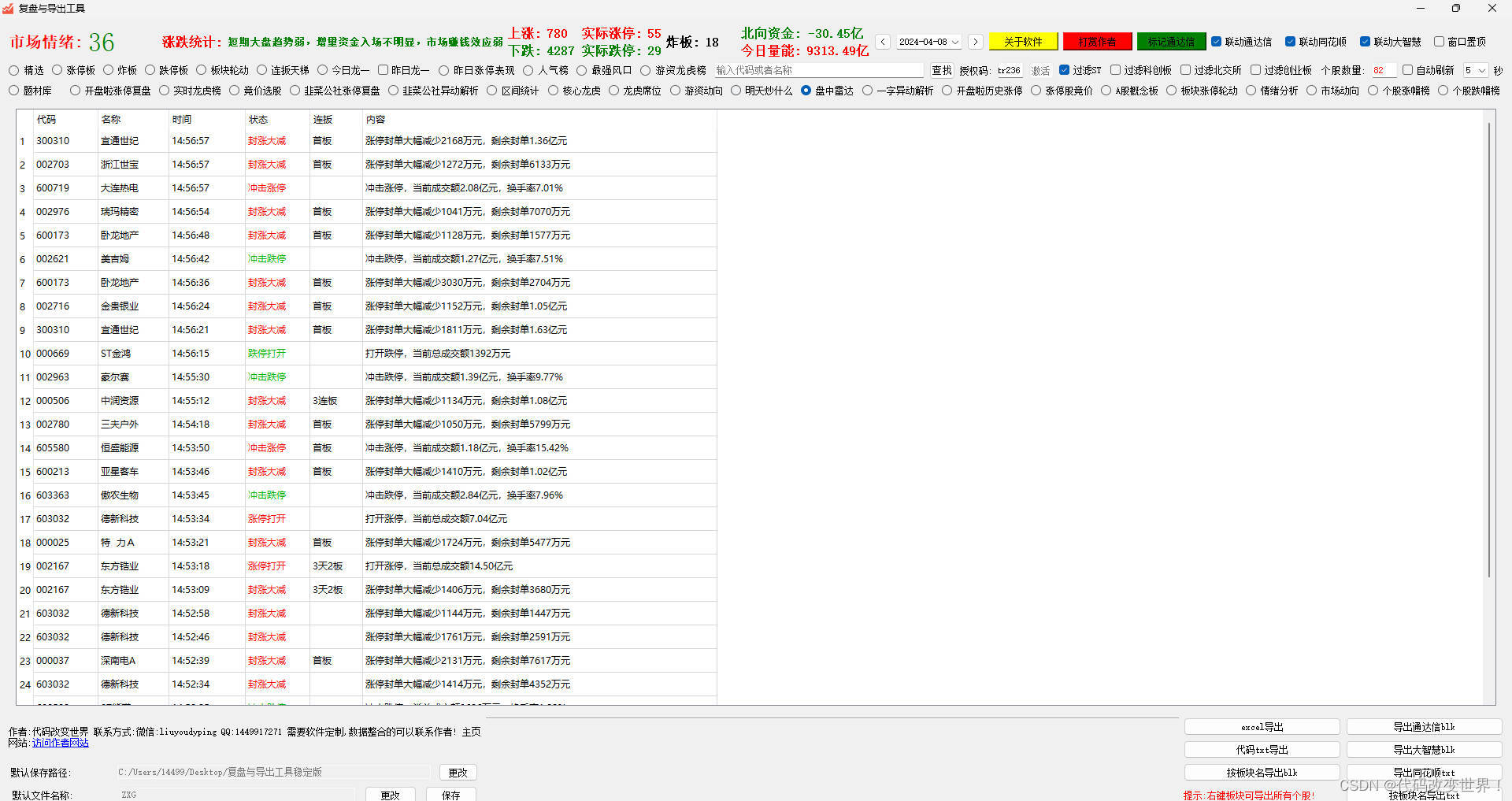Image resolution: width=1512 pixels, height=801 pixels.
Task: Select the 个股涨幅榜 radio option
Action: (x=1373, y=91)
